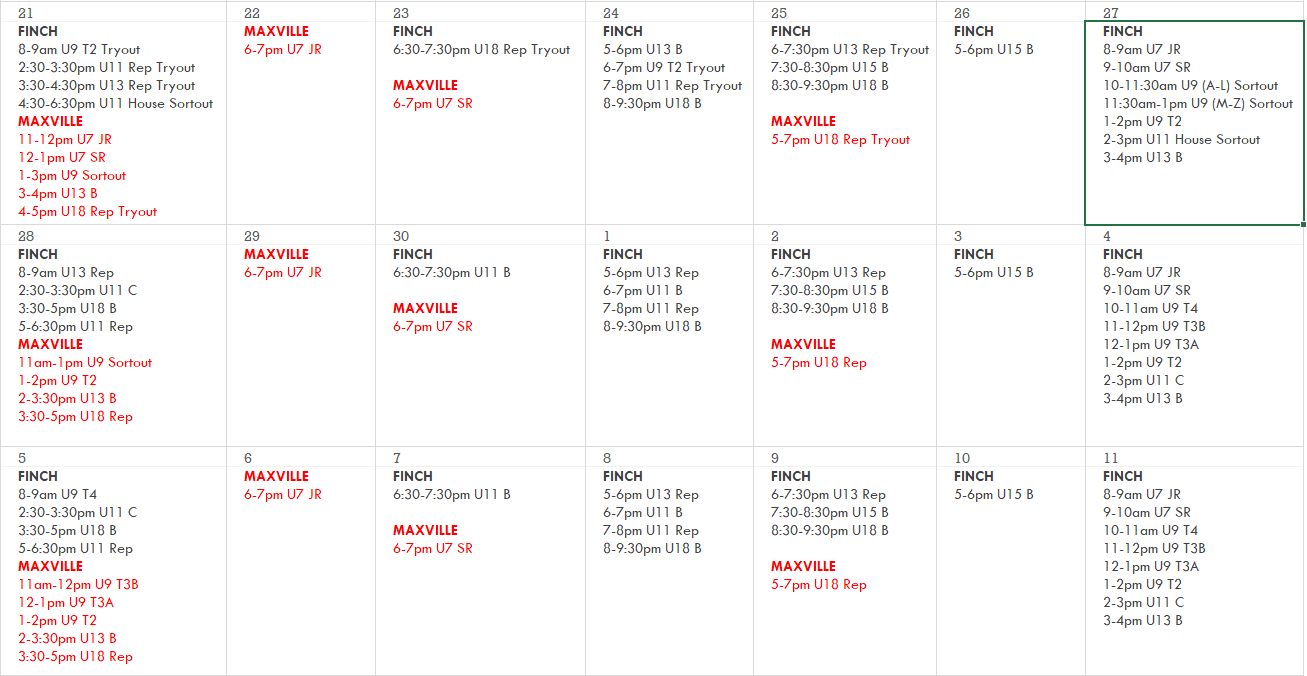1307x676 pixels.
Task: Select the day 2 schedule cell
Action: [x=845, y=336]
